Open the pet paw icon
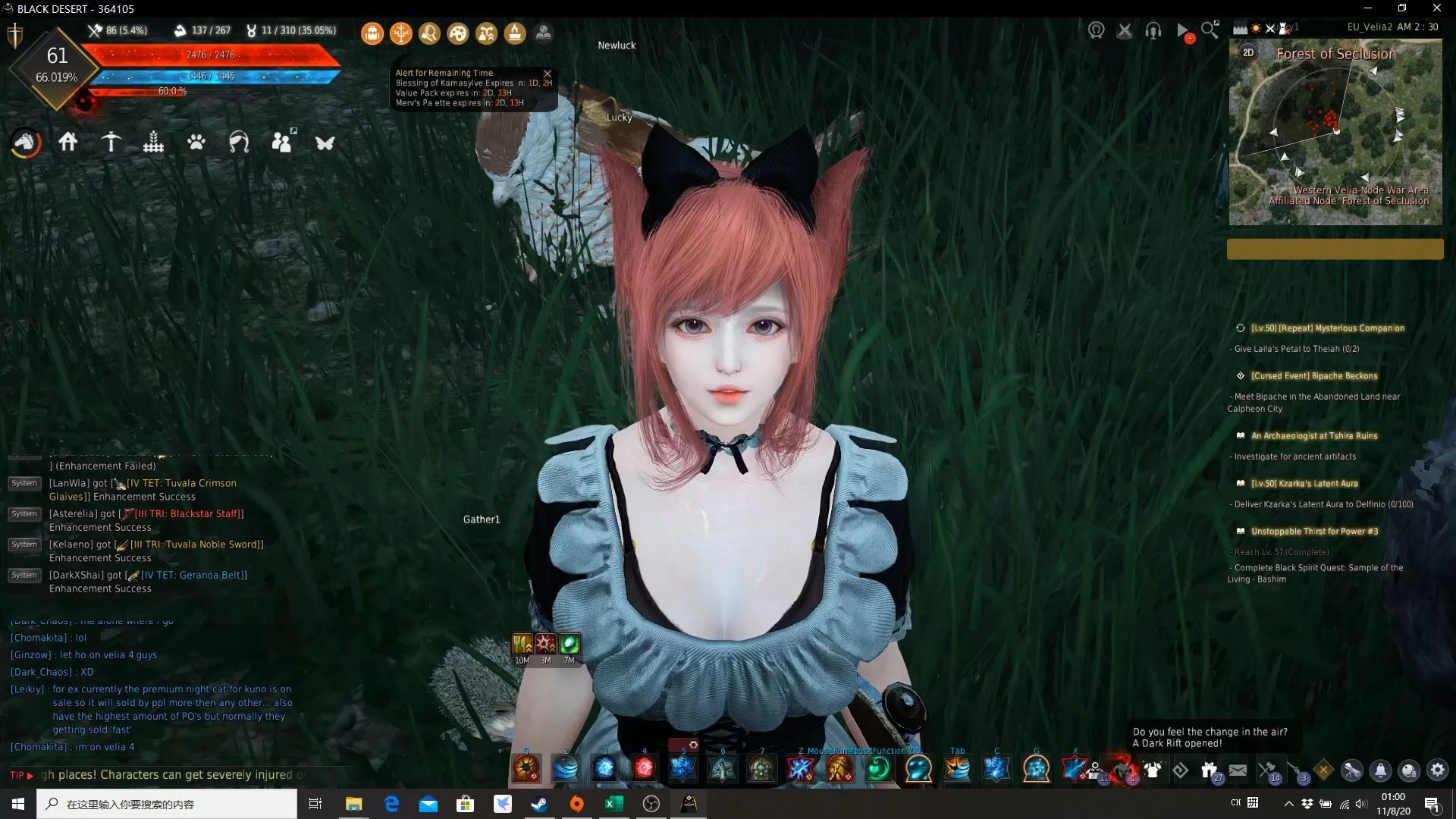Screen dimensions: 1456x819 [196, 142]
